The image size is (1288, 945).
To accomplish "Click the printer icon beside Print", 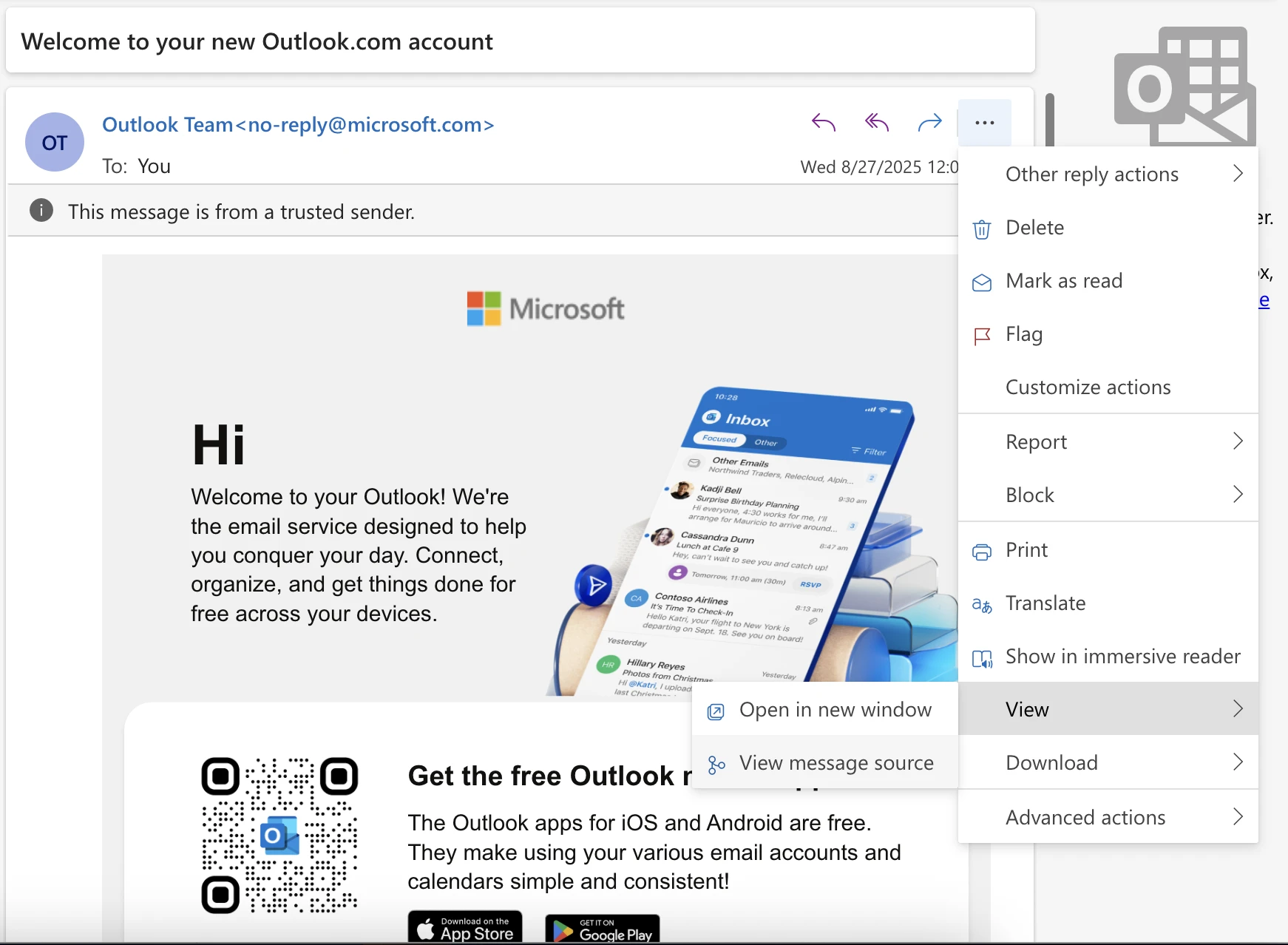I will pos(981,552).
